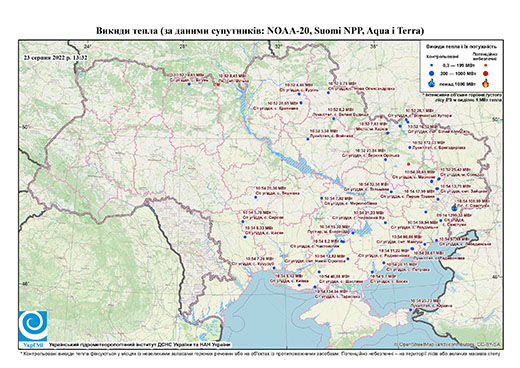Select the red marker near Kyiv reservoir north
This screenshot has width=520, height=368.
(x=218, y=85)
